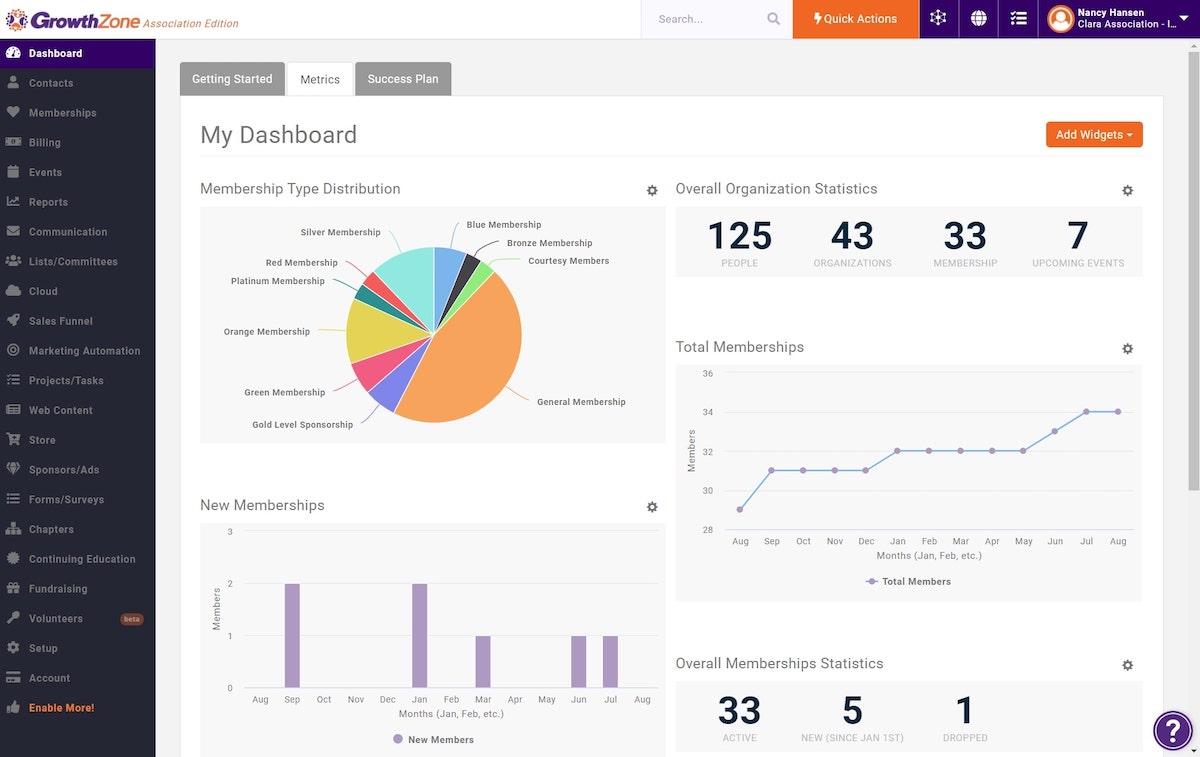Open the network hub icon in header

pyautogui.click(x=938, y=19)
